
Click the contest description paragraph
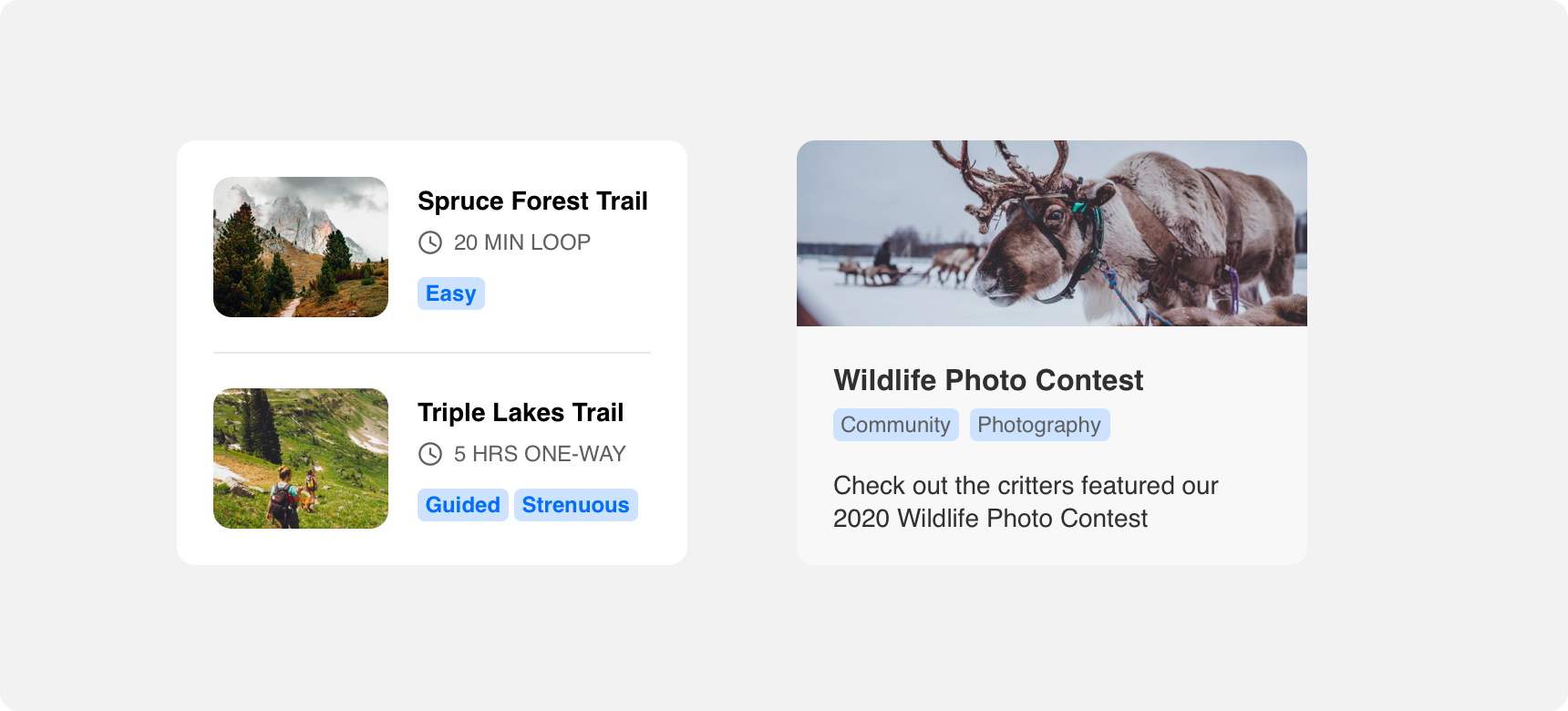click(x=1026, y=502)
